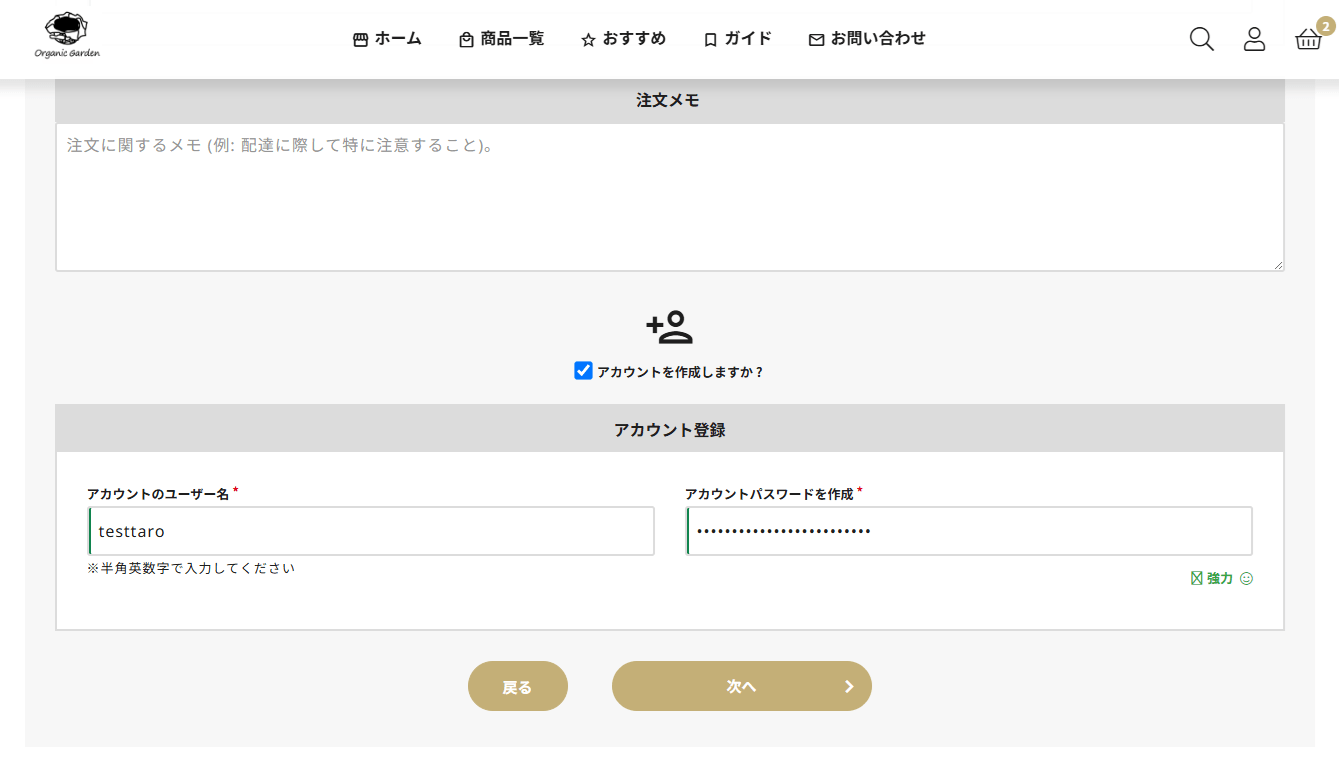The image size is (1339, 761).
Task: Focus the アカウントパスワードを作成 field
Action: pyautogui.click(x=968, y=531)
